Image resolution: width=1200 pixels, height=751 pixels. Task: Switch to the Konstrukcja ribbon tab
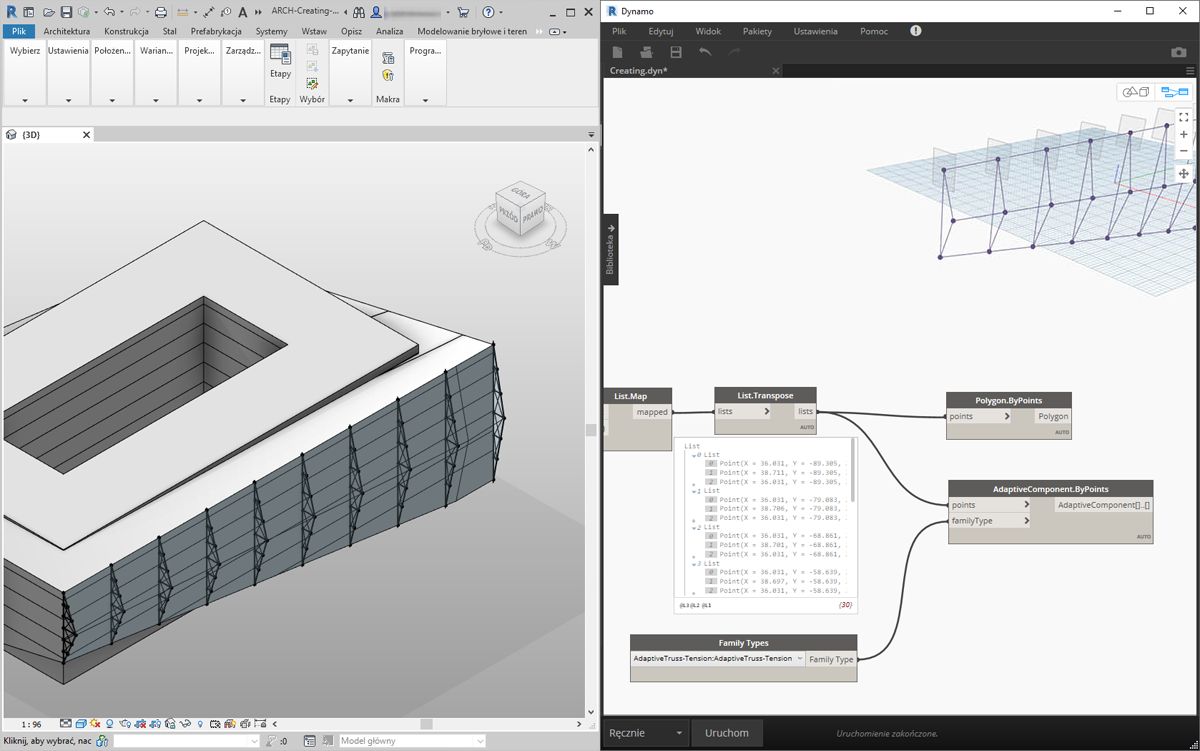pos(126,31)
